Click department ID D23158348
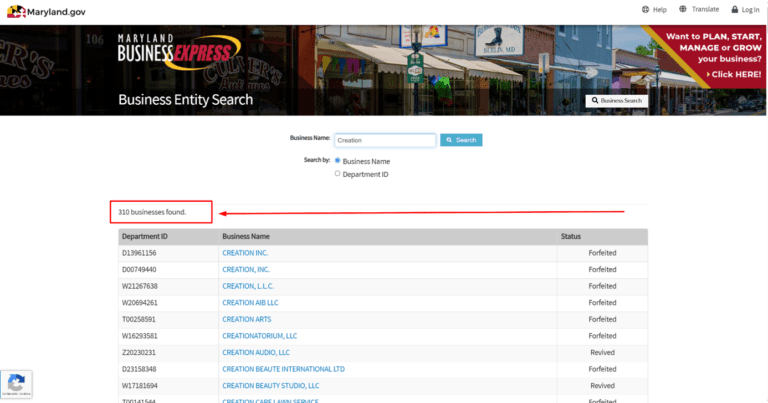 click(139, 369)
